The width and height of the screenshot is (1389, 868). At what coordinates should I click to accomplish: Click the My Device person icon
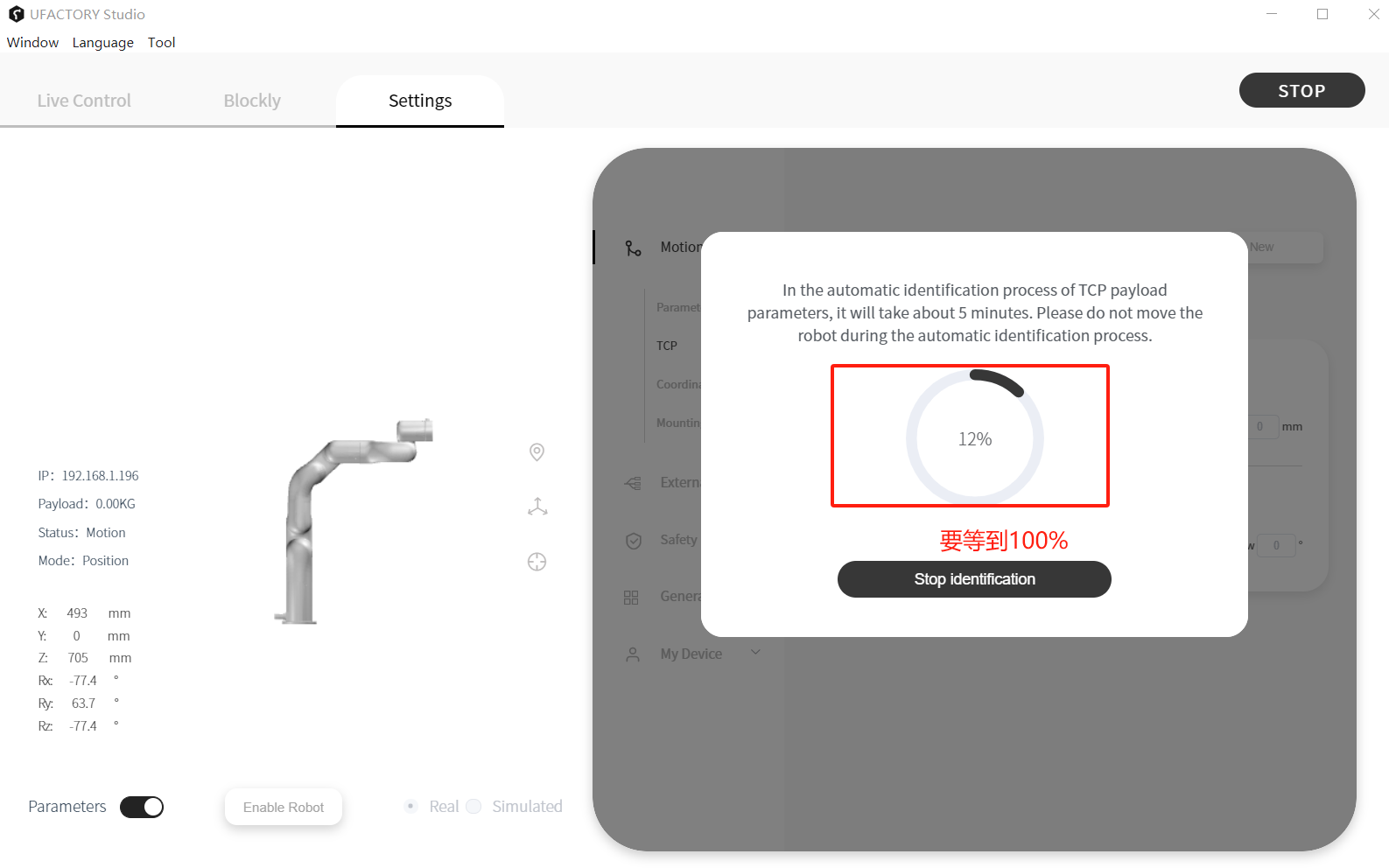point(633,654)
